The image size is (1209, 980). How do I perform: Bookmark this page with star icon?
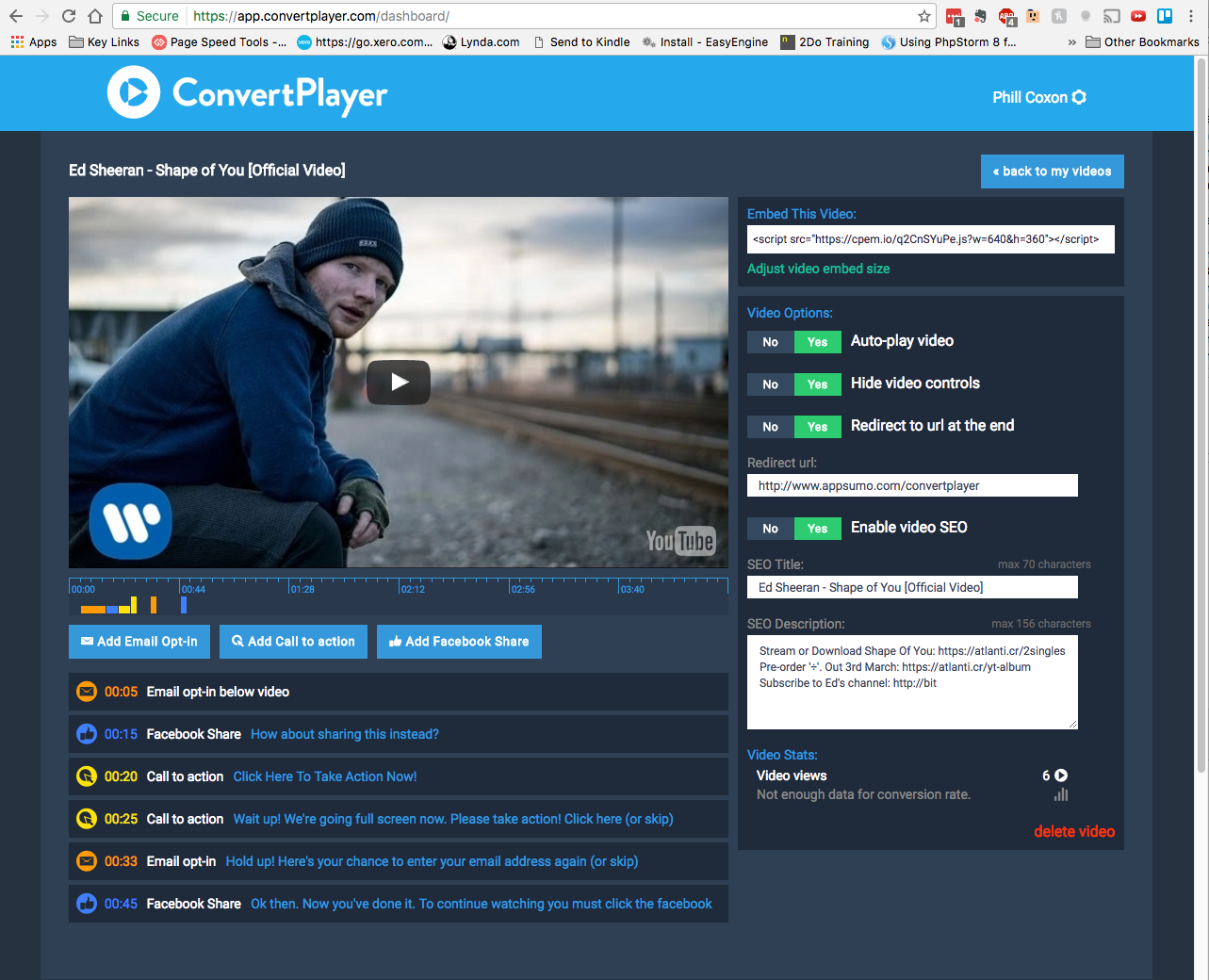coord(924,16)
